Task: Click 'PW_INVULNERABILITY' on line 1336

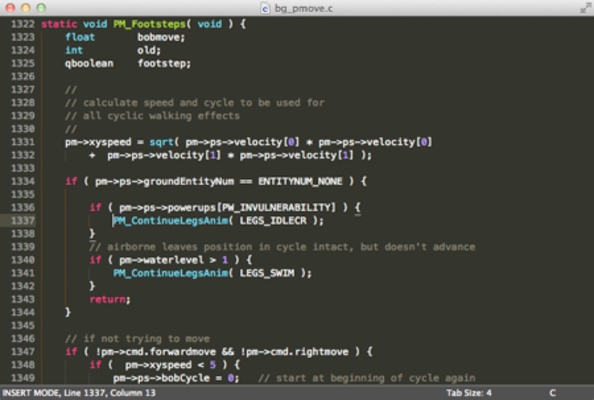Action: coord(278,208)
